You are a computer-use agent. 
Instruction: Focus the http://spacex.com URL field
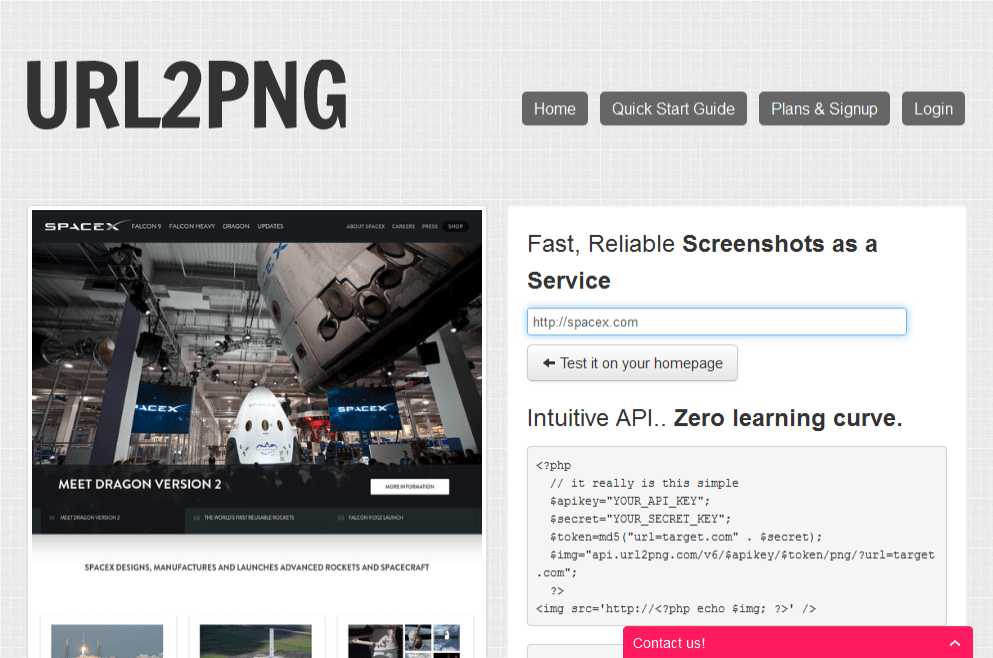[716, 322]
